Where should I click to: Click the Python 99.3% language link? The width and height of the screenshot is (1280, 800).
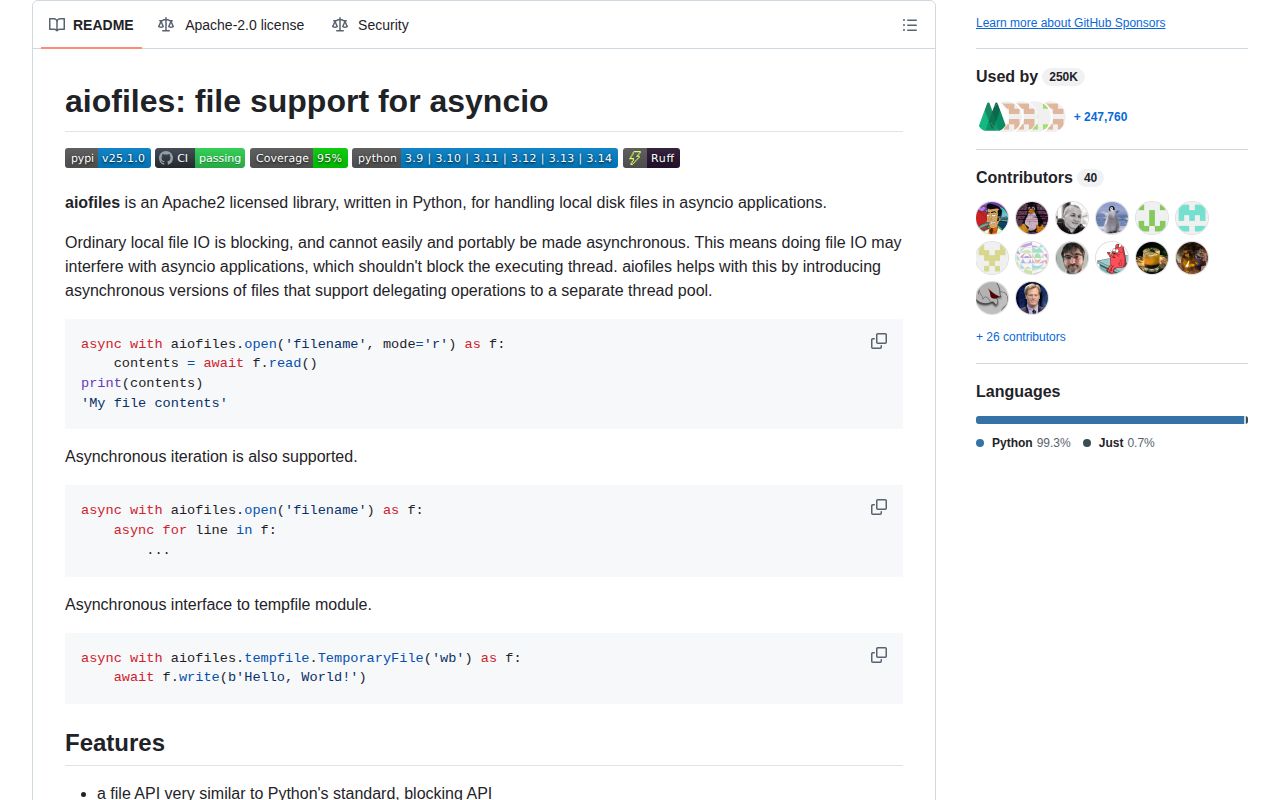(1023, 442)
